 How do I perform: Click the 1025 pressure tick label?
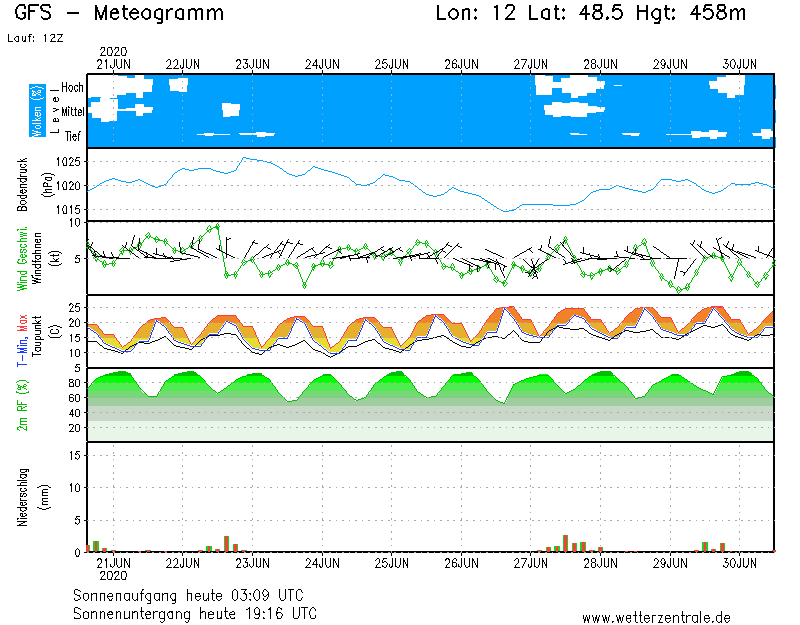[69, 162]
